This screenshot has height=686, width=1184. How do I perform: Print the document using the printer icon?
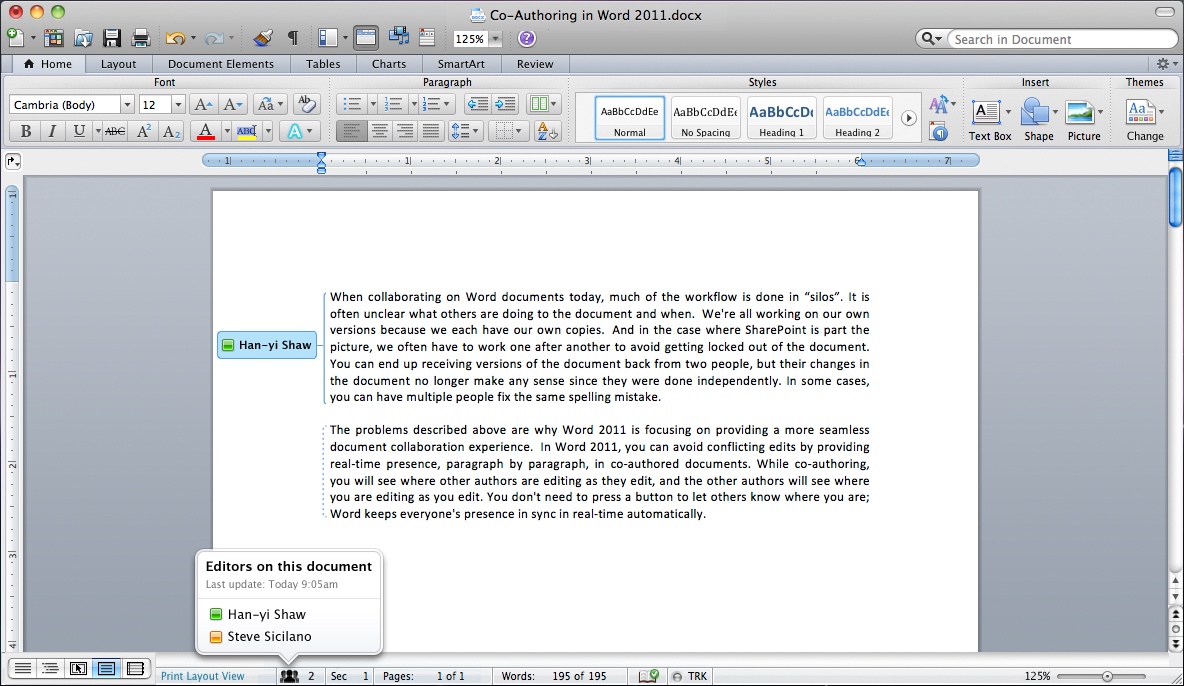140,38
